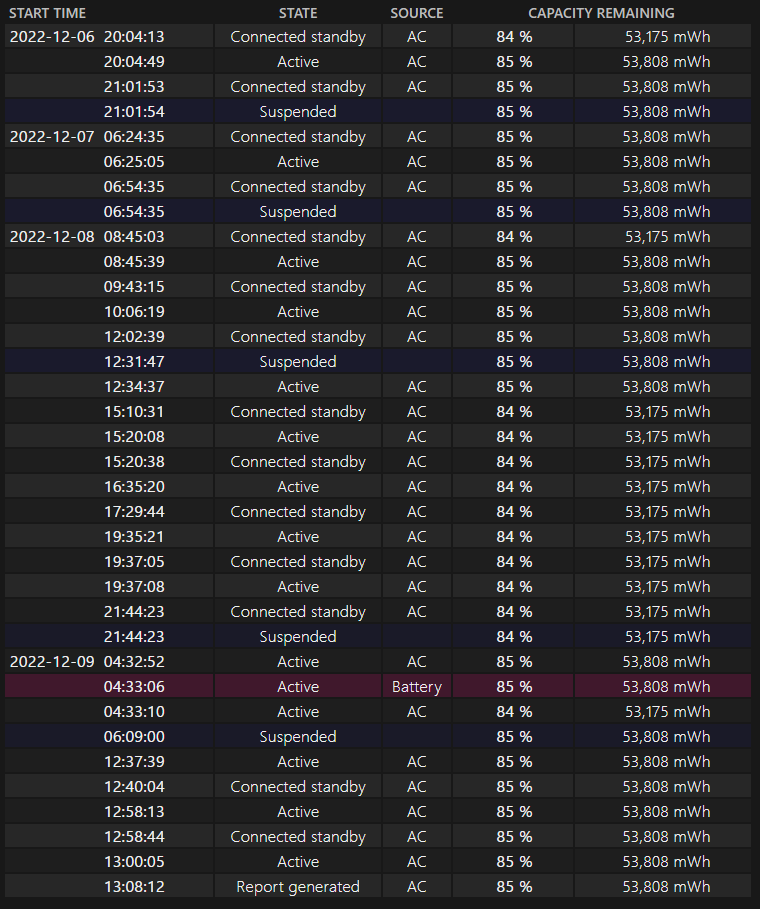
Task: Click 53,808 mWh in the 04:33:06 row
Action: (666, 686)
